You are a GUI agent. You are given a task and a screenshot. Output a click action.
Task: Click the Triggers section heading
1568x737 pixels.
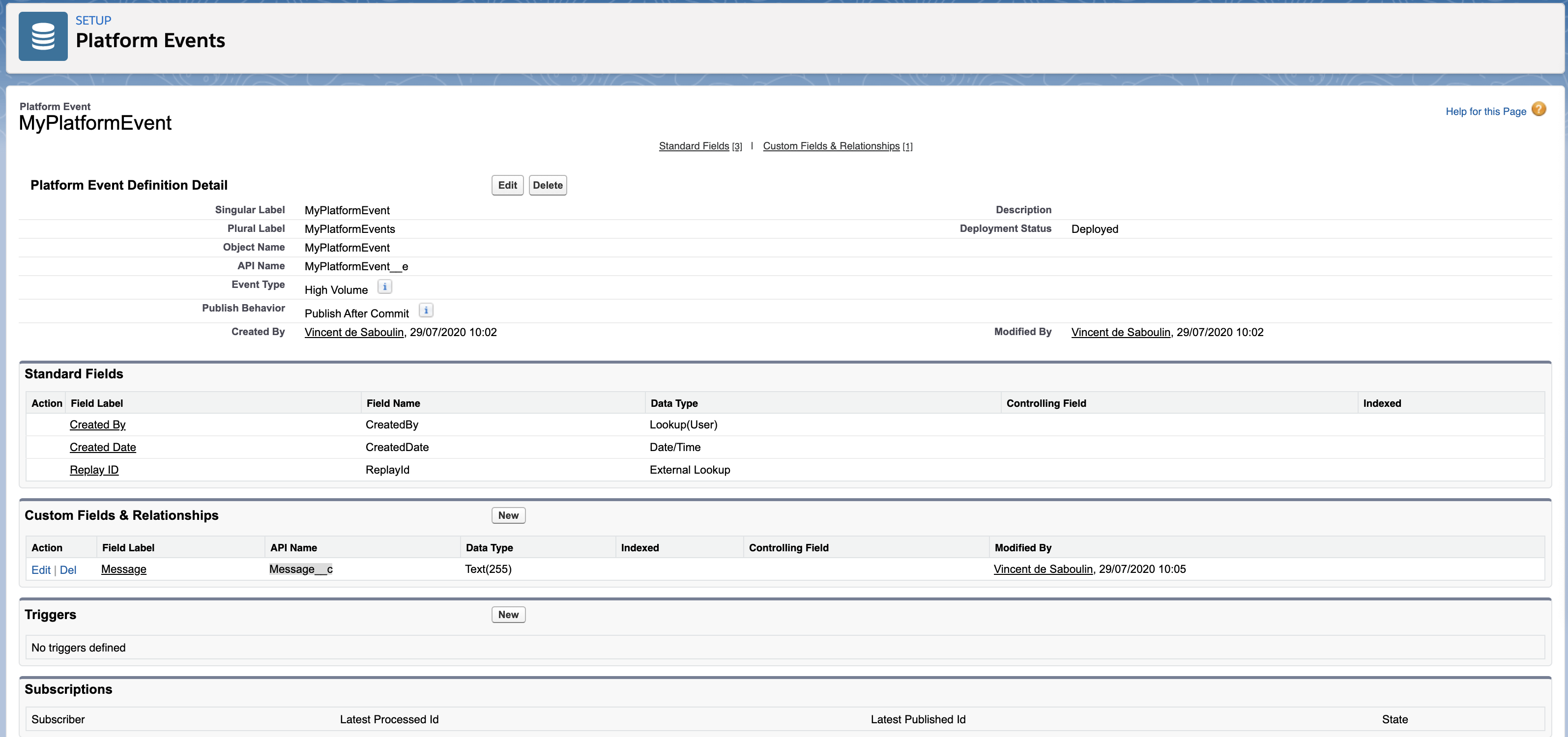point(51,615)
